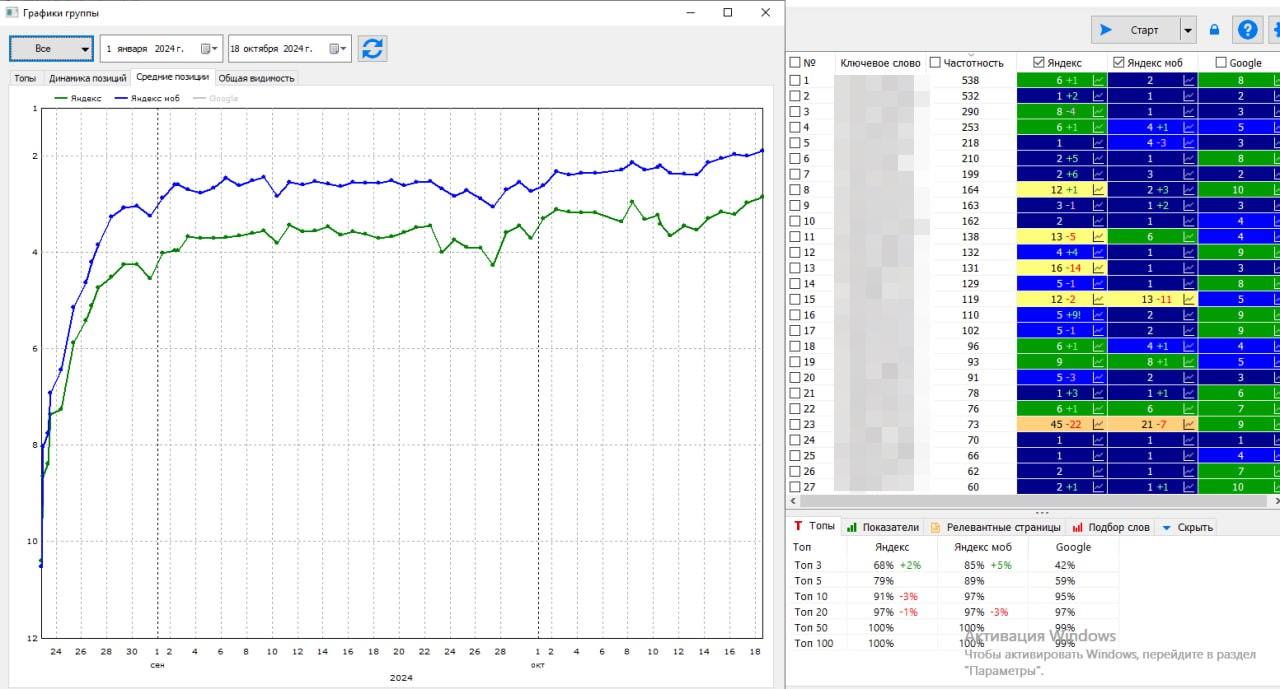Open the Яндекс моб chart icon in row 15
This screenshot has width=1280, height=689.
point(1189,299)
